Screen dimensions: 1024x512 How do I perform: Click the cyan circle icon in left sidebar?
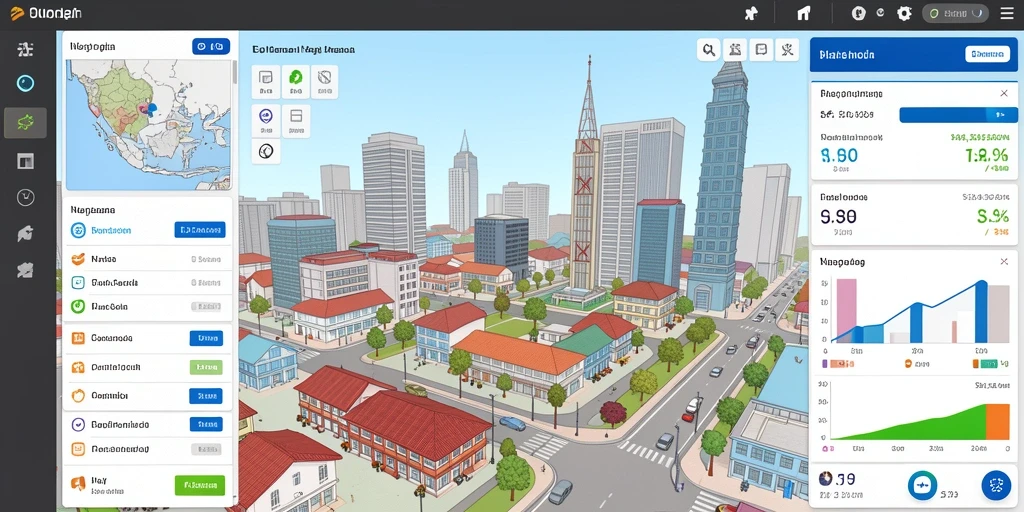25,83
